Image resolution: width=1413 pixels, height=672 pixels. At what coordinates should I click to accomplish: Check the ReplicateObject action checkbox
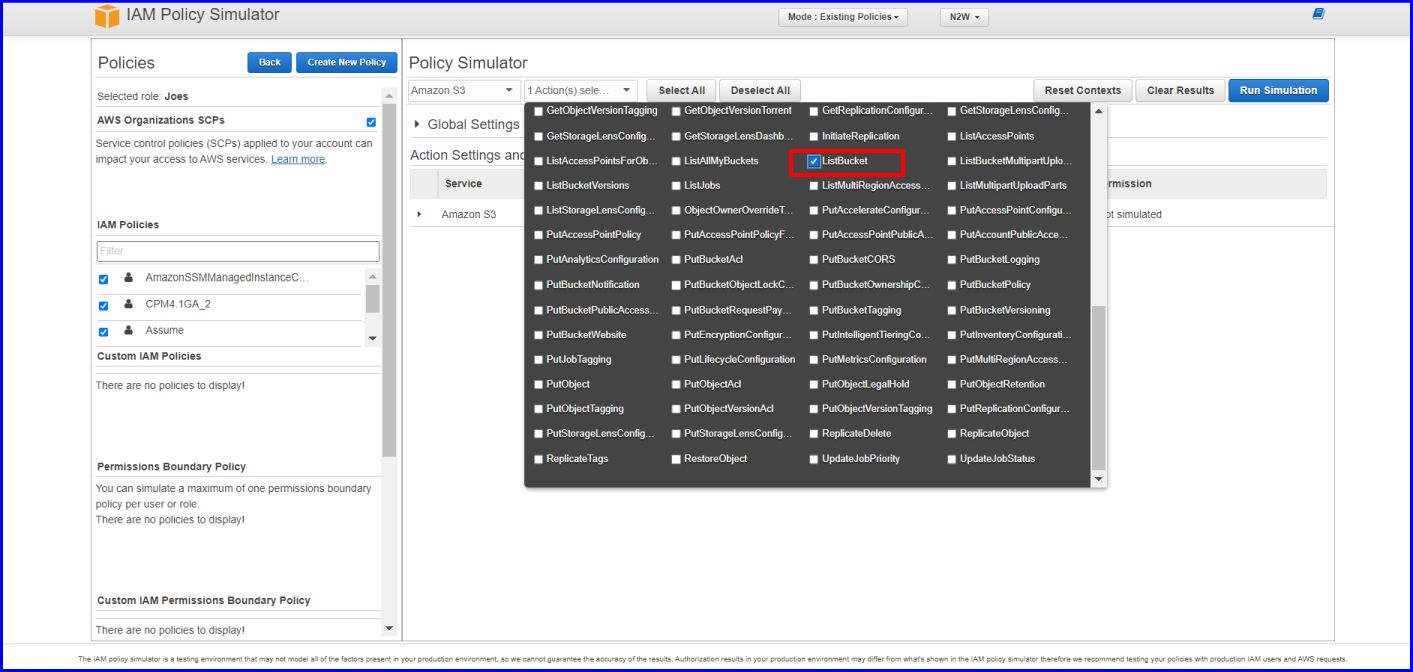point(952,435)
